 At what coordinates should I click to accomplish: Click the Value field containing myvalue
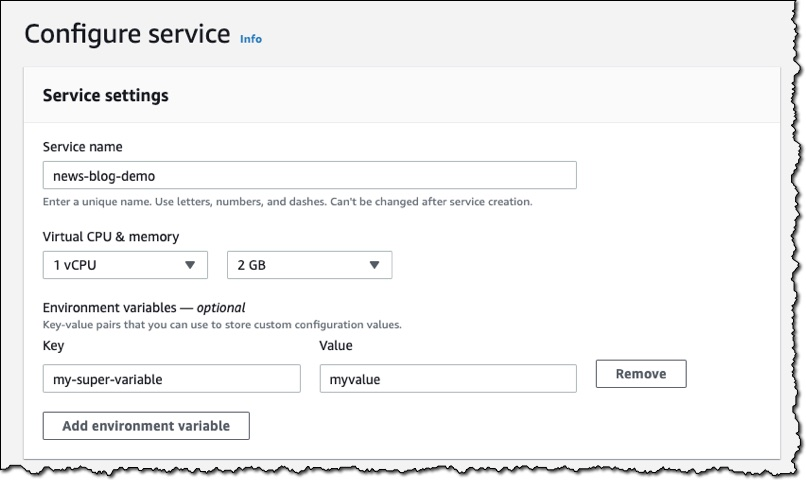pyautogui.click(x=447, y=378)
